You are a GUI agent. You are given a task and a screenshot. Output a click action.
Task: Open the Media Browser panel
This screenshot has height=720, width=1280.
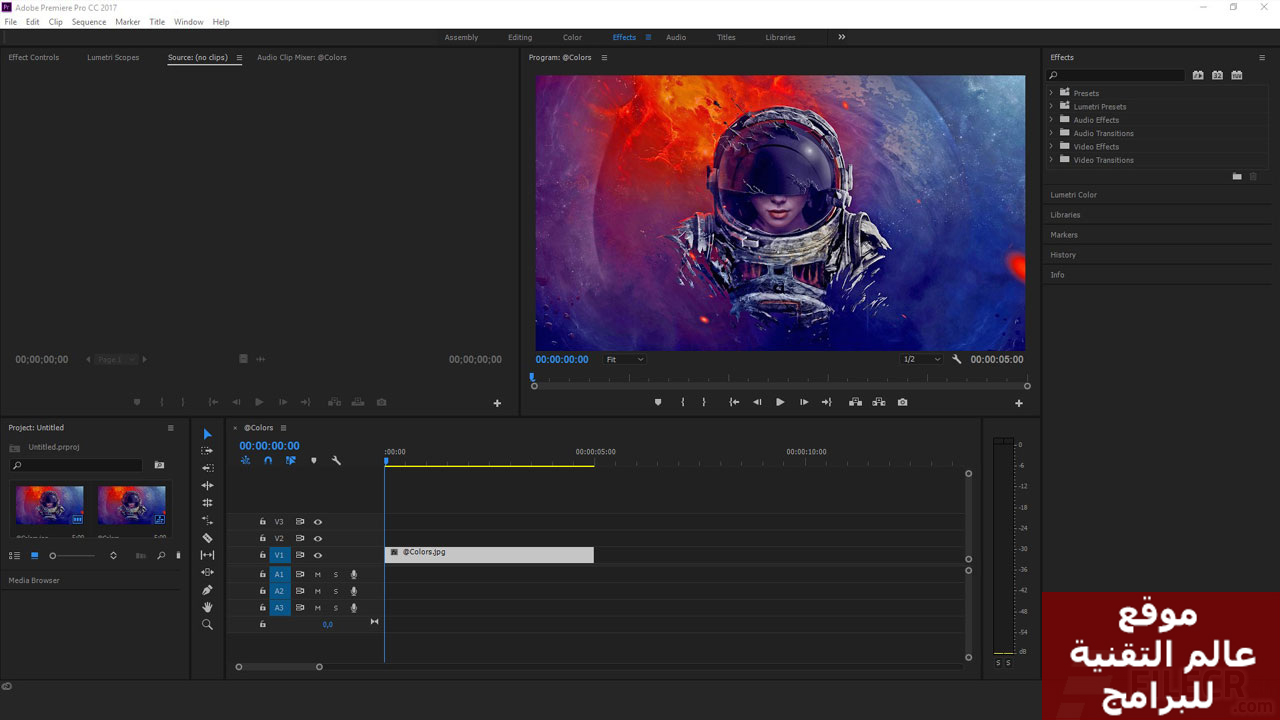pos(34,580)
